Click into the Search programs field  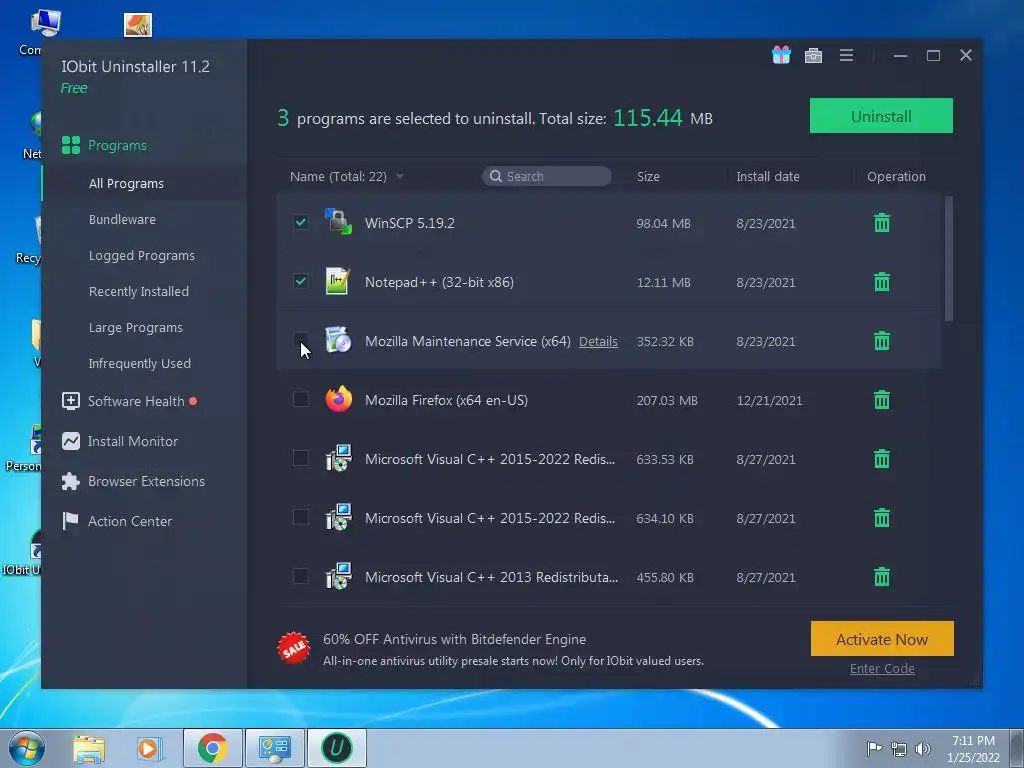[x=547, y=176]
